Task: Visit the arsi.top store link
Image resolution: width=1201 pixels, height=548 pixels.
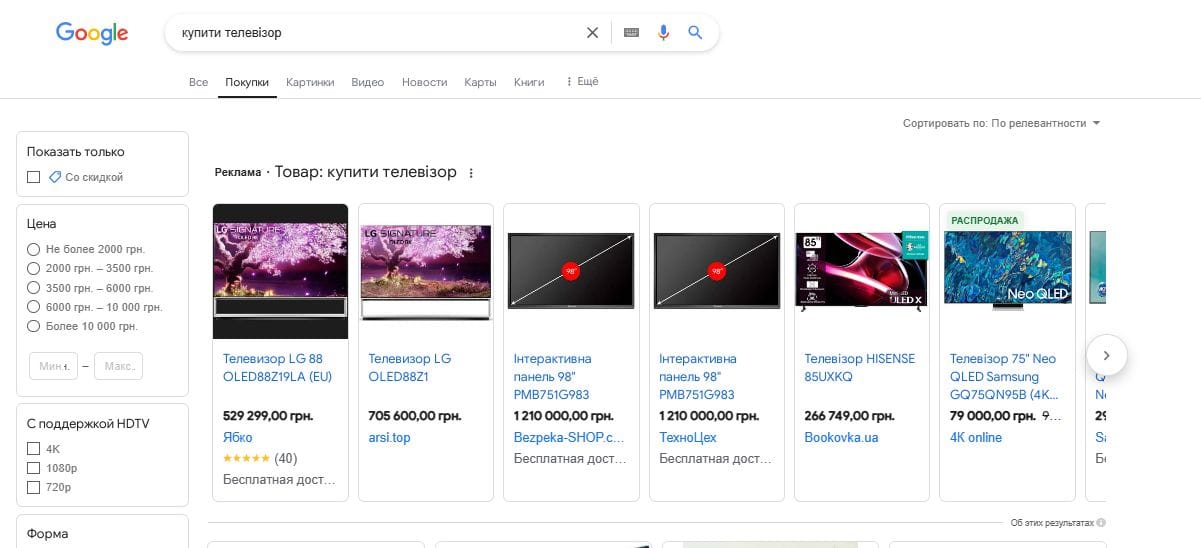Action: (x=389, y=438)
